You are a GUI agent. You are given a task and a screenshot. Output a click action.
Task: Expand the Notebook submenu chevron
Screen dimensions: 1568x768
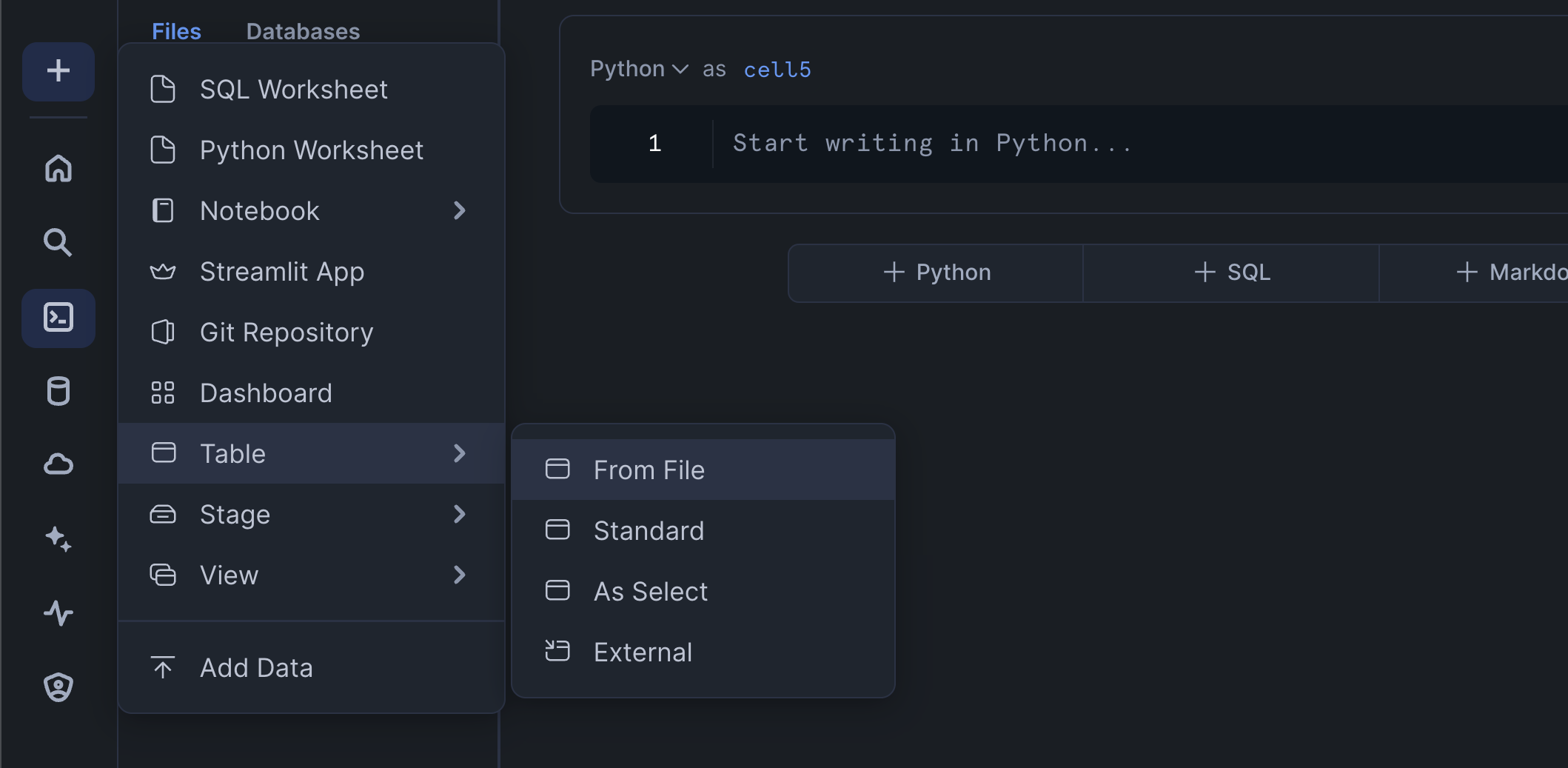[x=459, y=211]
